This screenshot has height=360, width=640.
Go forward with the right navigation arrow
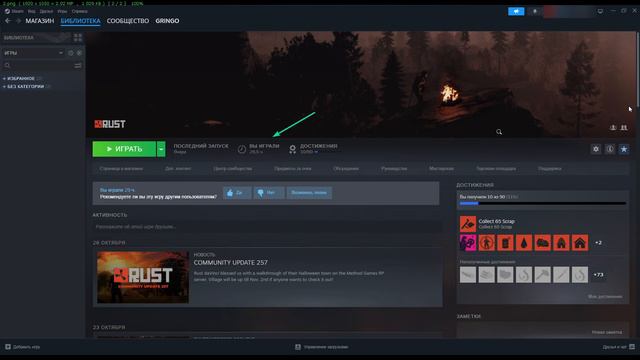[x=18, y=21]
